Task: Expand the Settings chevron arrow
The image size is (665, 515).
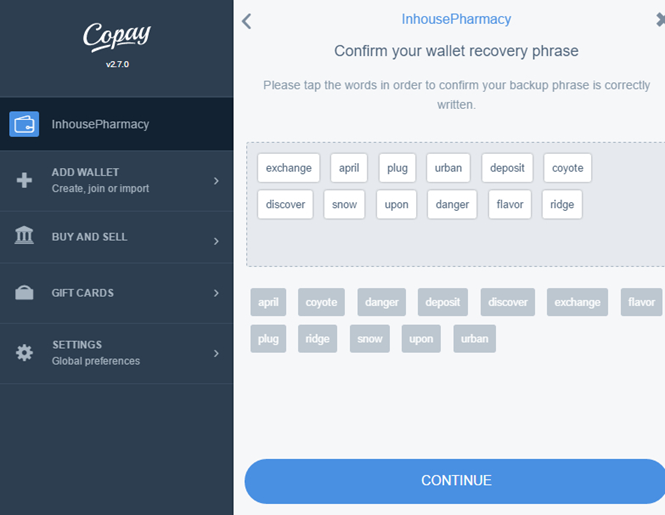Action: tap(216, 353)
